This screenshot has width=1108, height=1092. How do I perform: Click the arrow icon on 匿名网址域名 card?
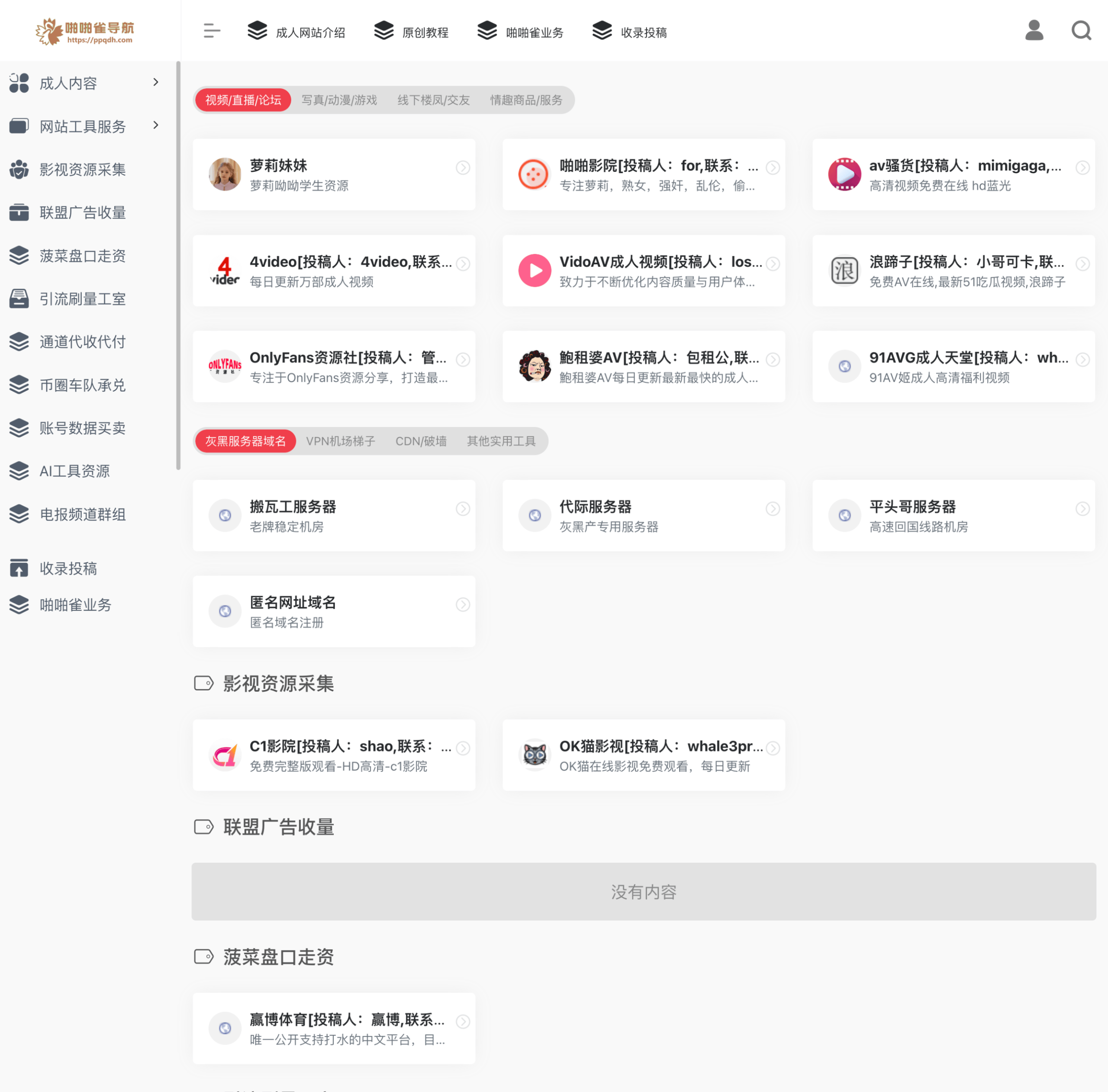(463, 604)
